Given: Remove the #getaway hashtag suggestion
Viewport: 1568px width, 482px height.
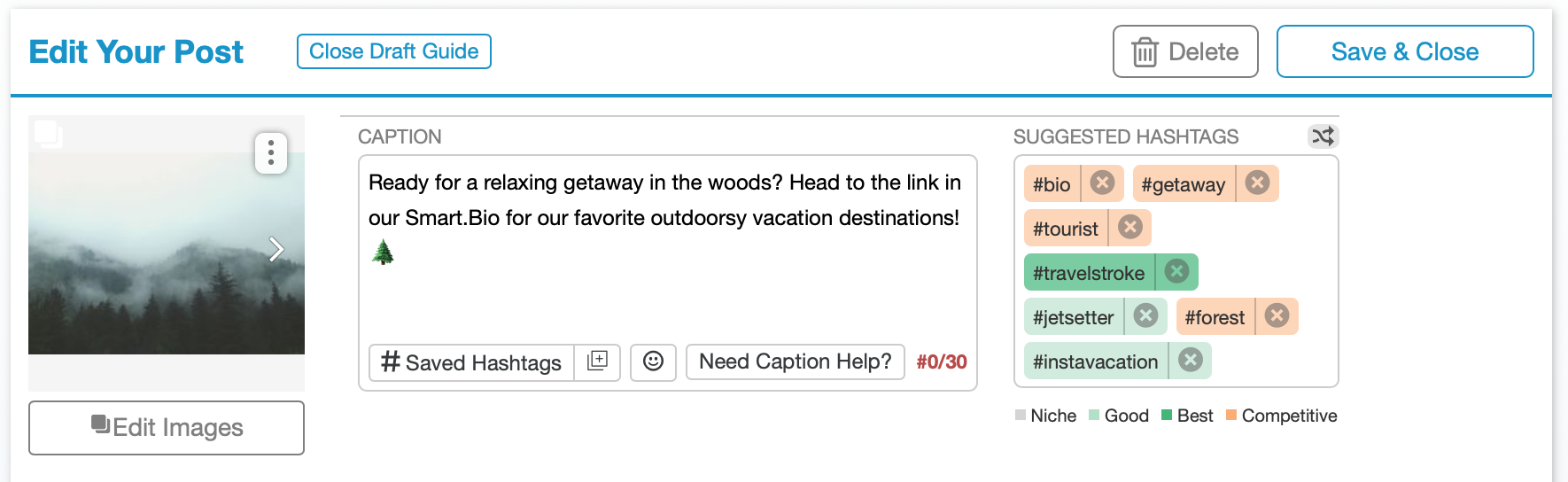Looking at the screenshot, I should (x=1257, y=183).
